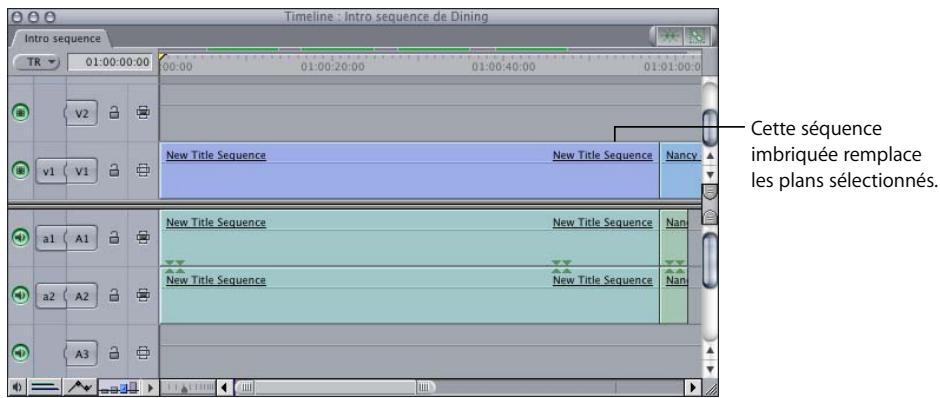Open the TR real-time effects pop-up menu
This screenshot has width=940, height=398.
point(37,62)
